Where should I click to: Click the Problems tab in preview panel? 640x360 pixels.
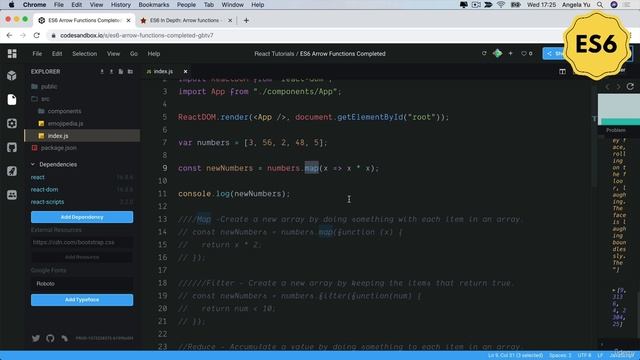616,130
